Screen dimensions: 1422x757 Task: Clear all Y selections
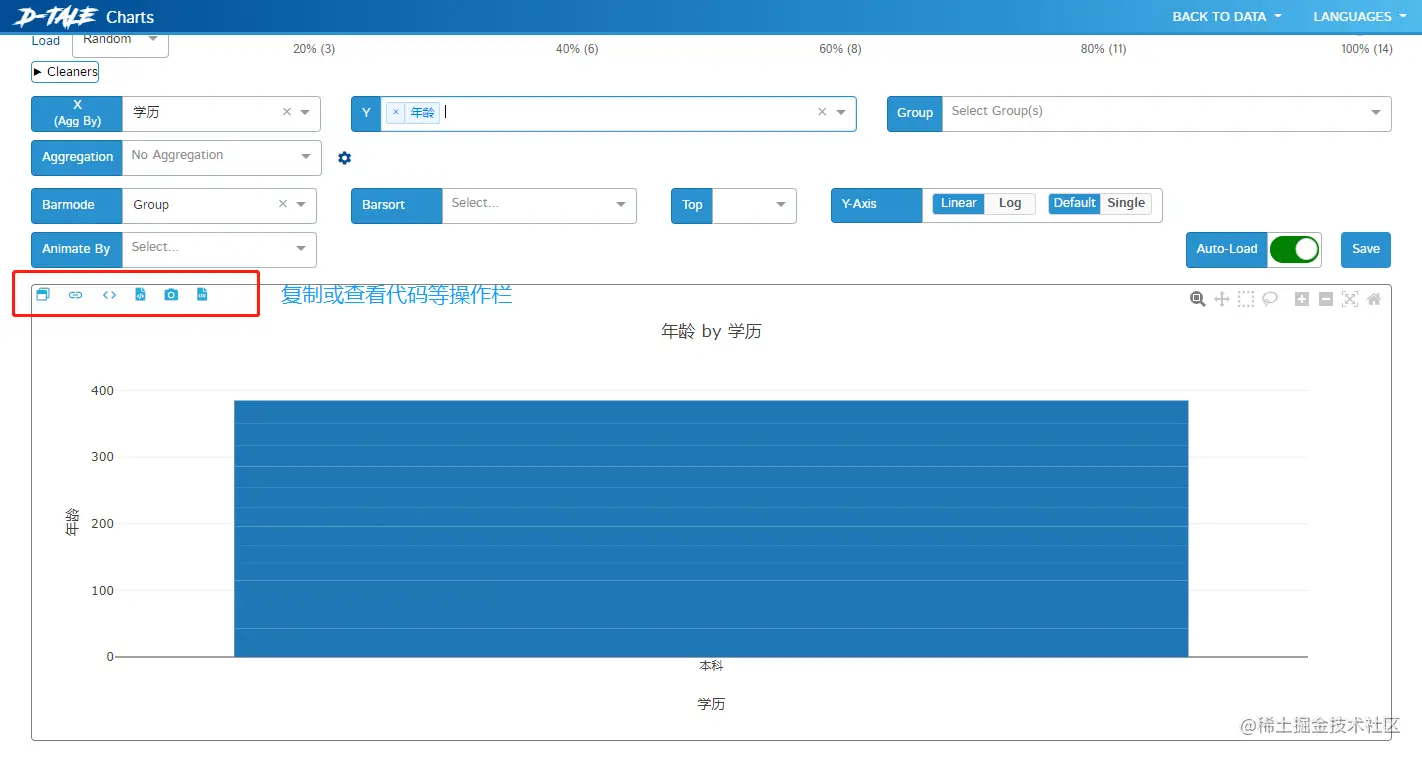822,112
